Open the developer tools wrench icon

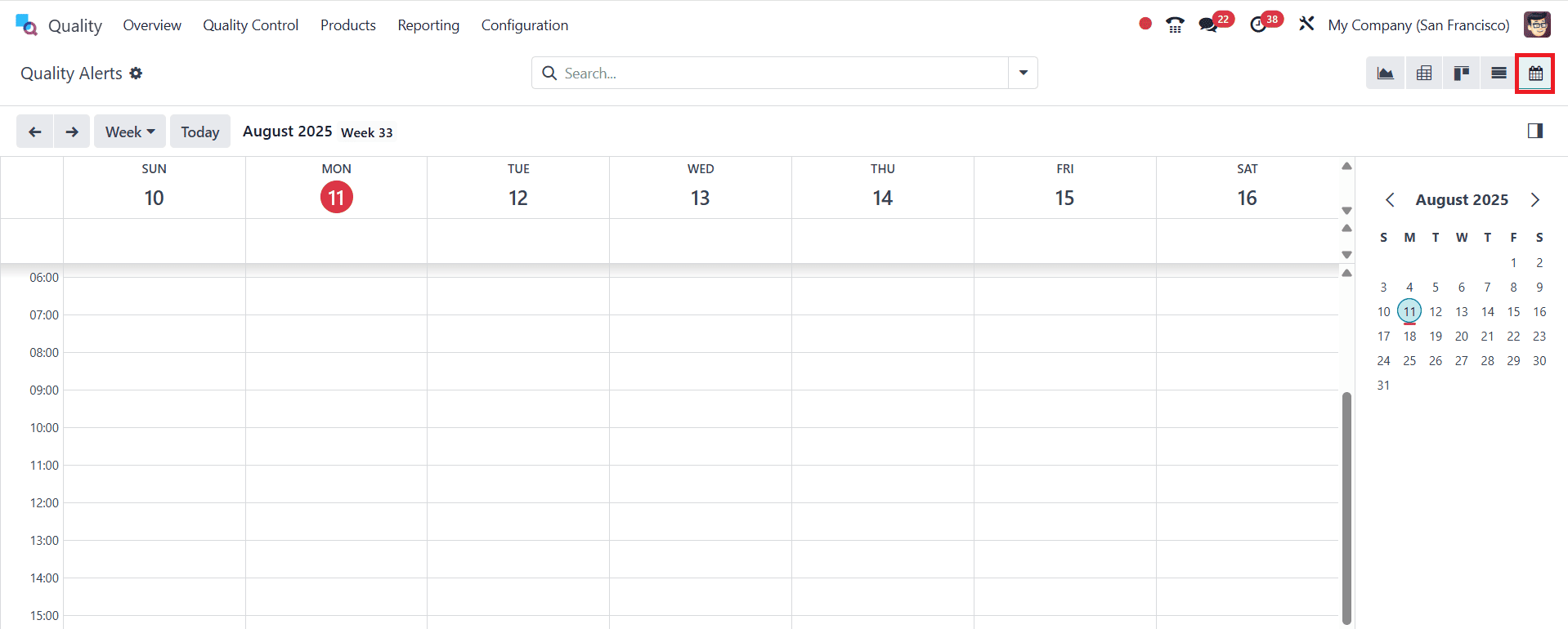[x=1306, y=24]
